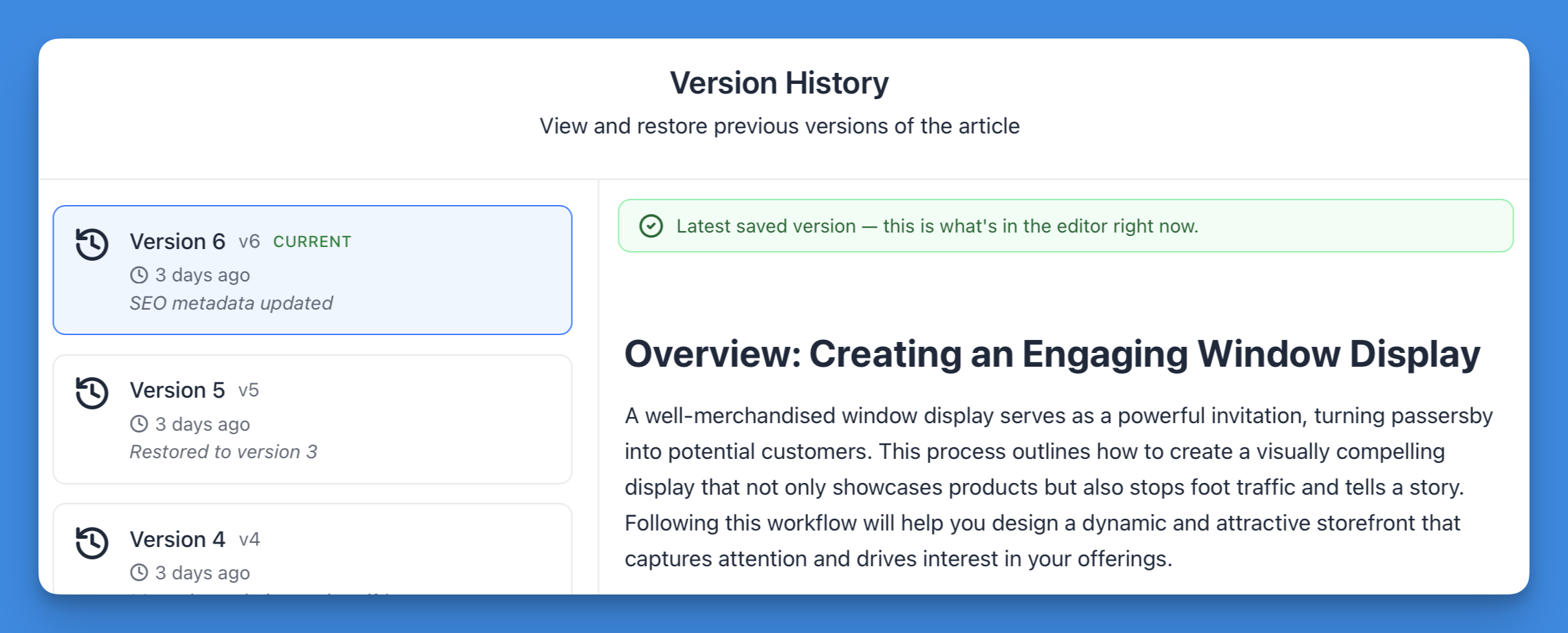The image size is (1568, 633).
Task: Click the 'Overview: Creating an Engaging Window Display' heading
Action: [1052, 354]
